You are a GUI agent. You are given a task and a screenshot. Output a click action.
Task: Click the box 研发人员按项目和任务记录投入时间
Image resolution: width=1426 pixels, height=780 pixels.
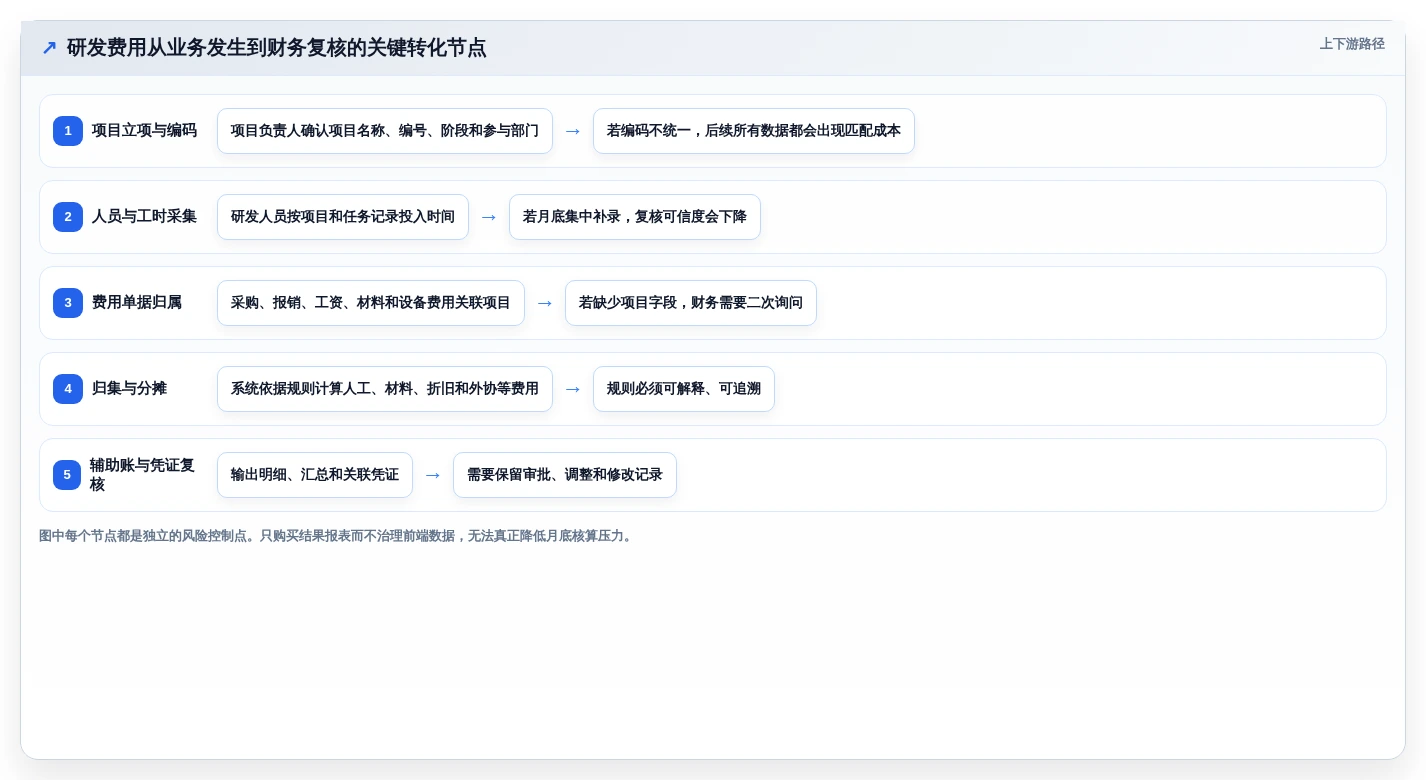point(343,217)
